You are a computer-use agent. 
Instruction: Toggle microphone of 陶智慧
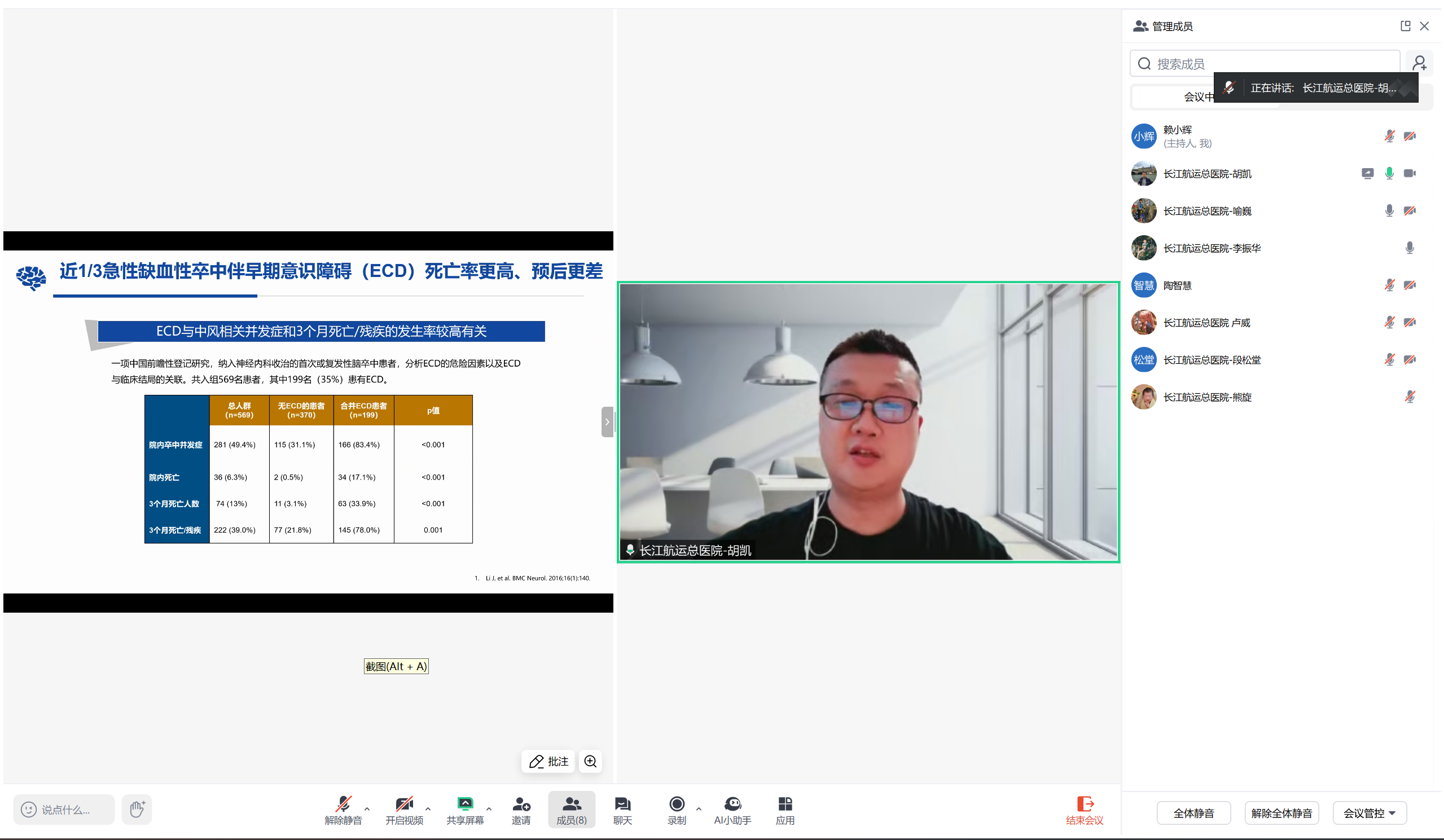[x=1389, y=285]
